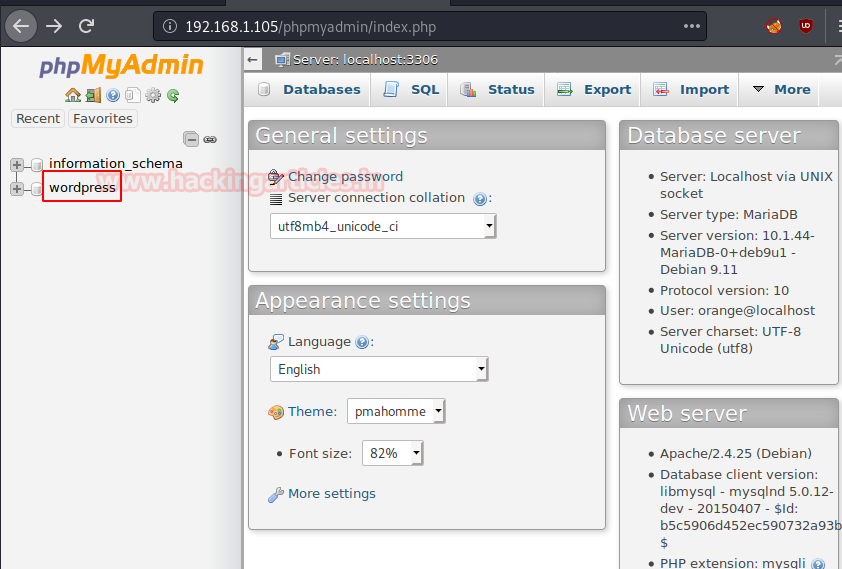Open the Theme dropdown showing pmahomme

[x=396, y=411]
